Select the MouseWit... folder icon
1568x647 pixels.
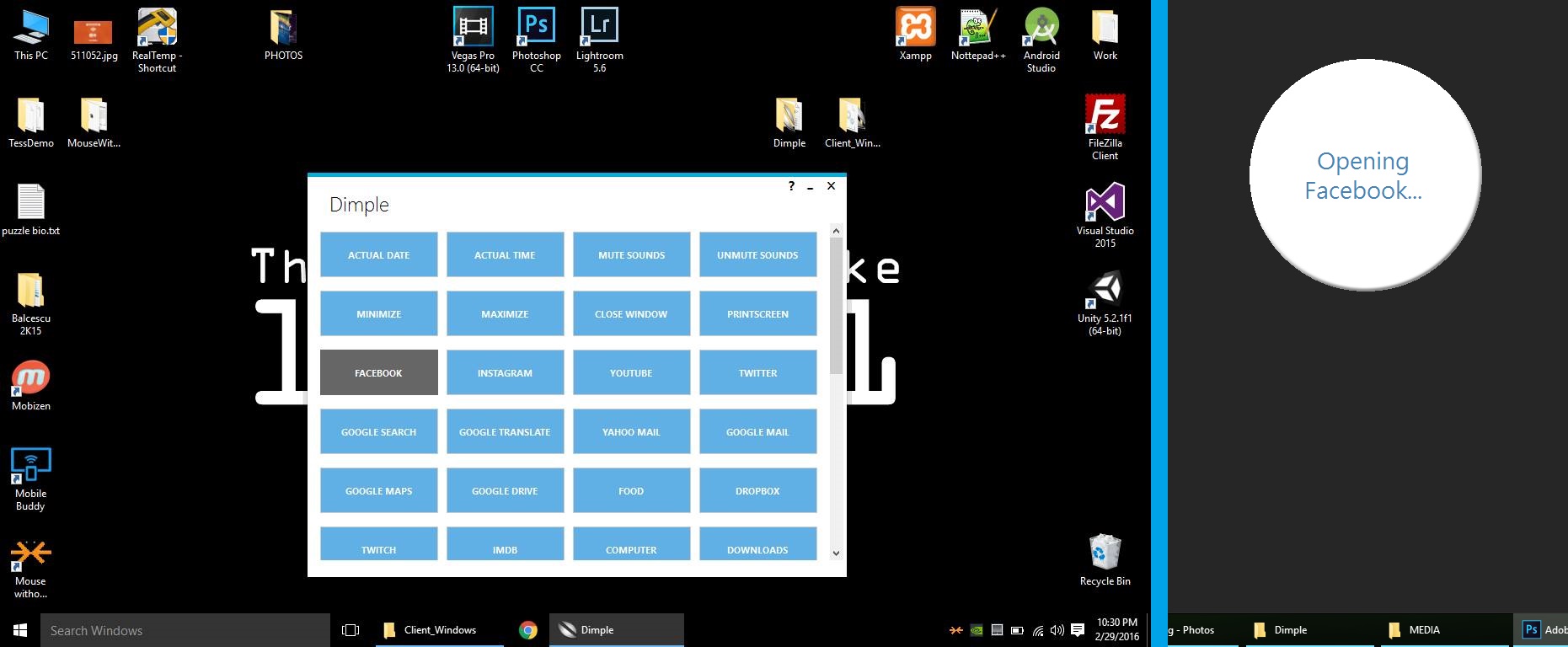click(x=94, y=123)
